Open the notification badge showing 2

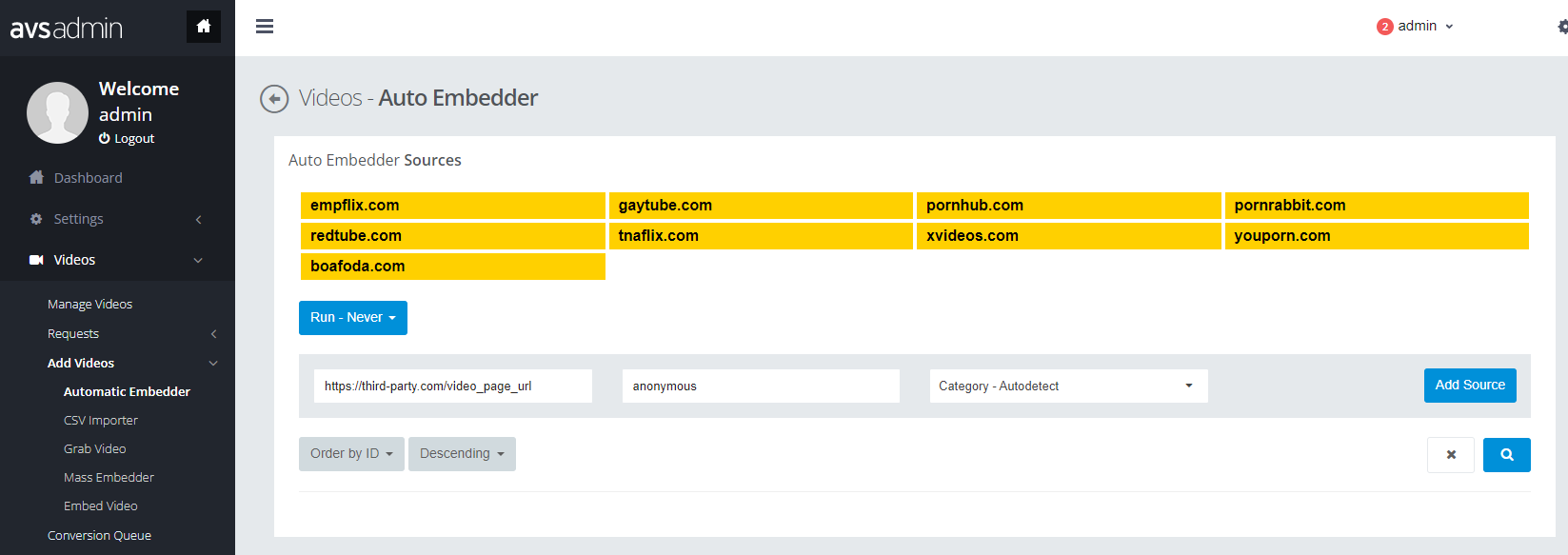tap(1384, 27)
